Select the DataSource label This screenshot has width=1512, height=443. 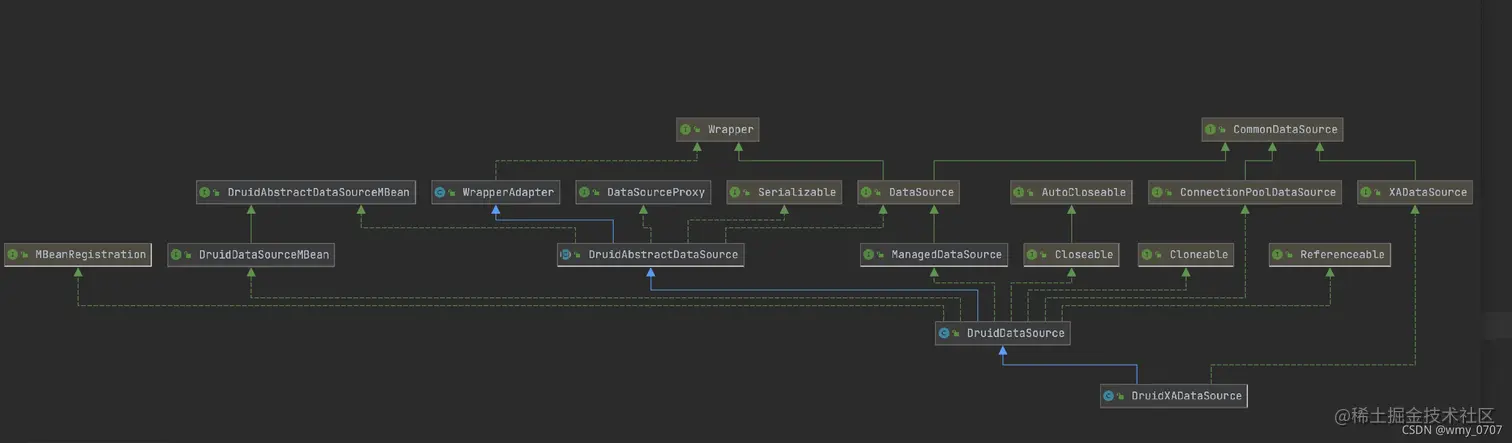[922, 192]
